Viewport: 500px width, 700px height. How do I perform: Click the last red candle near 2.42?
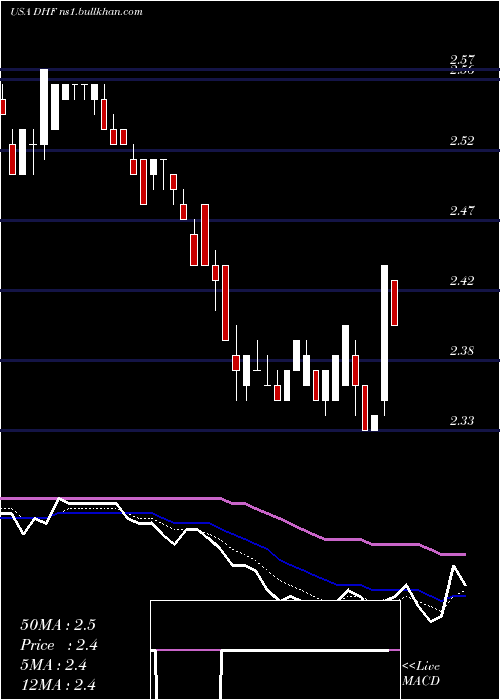click(395, 303)
